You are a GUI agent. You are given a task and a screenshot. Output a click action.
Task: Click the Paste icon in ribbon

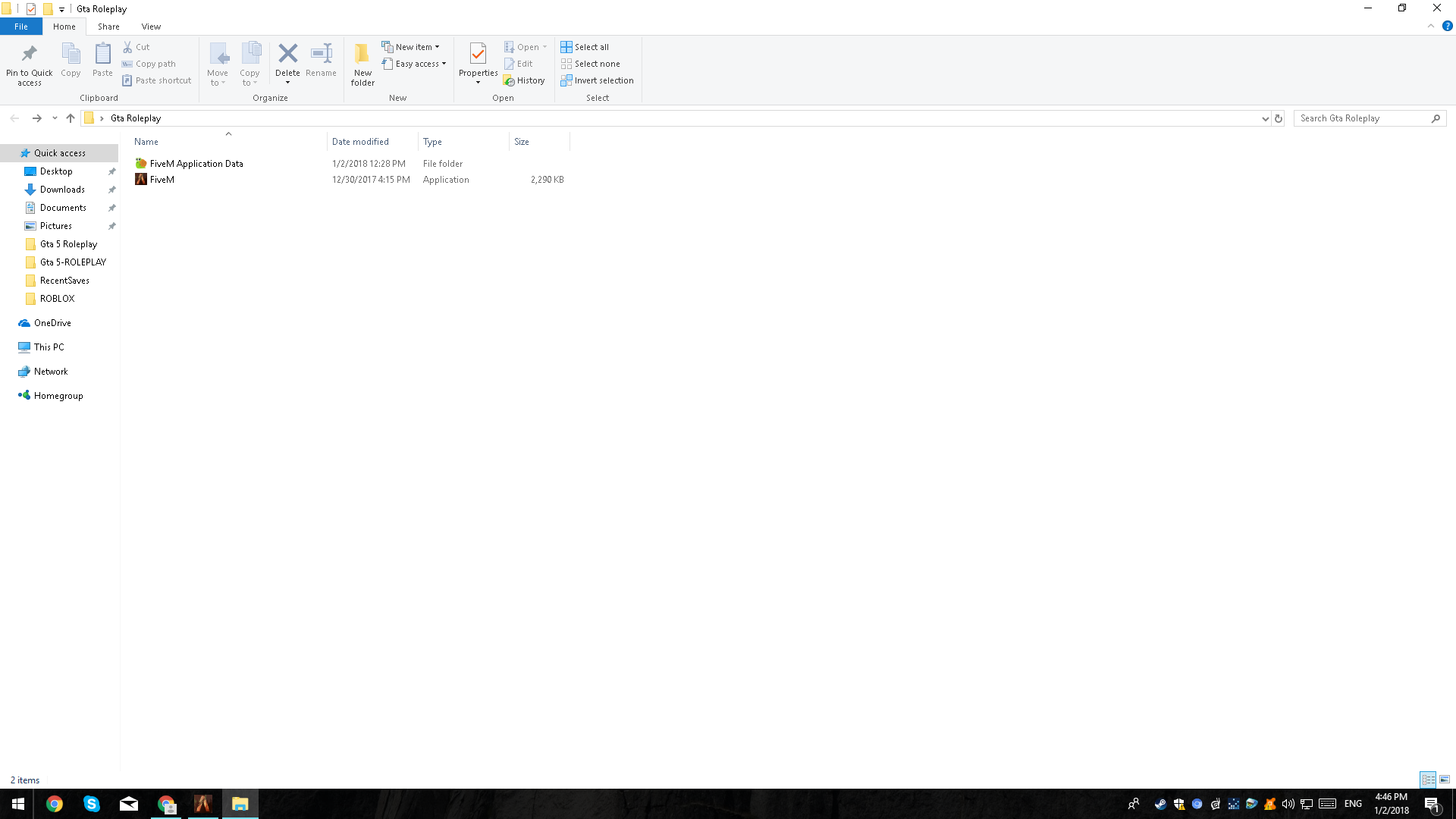click(x=102, y=53)
